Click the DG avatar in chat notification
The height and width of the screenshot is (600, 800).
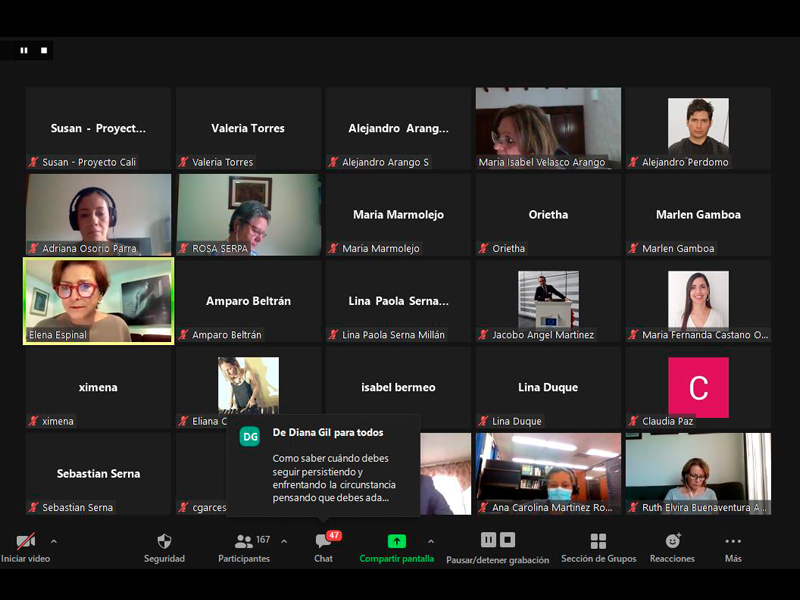point(250,437)
